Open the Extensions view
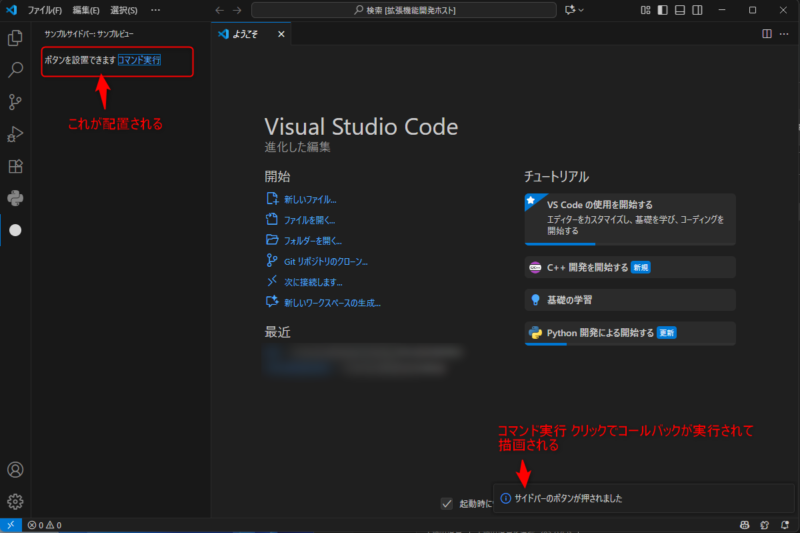 [x=15, y=166]
